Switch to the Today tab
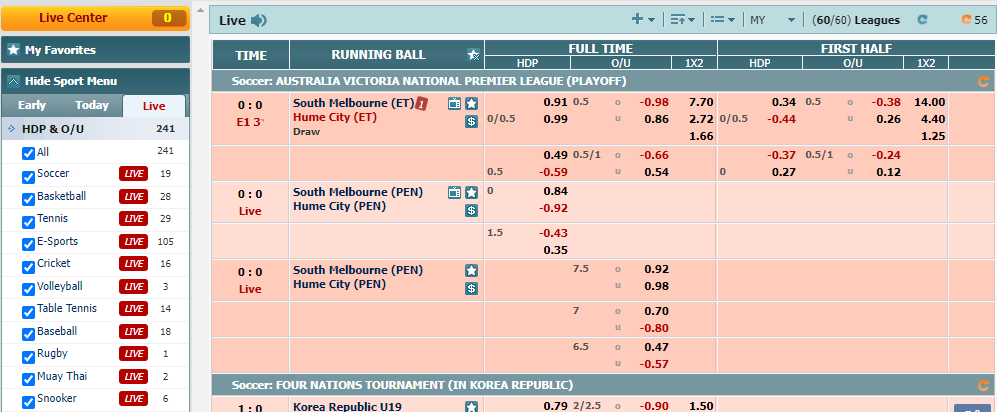Screen dimensions: 997x412 92,106
